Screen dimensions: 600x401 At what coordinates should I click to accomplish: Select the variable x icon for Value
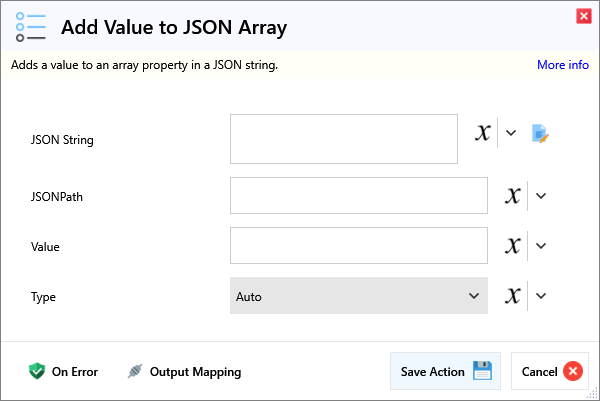512,246
